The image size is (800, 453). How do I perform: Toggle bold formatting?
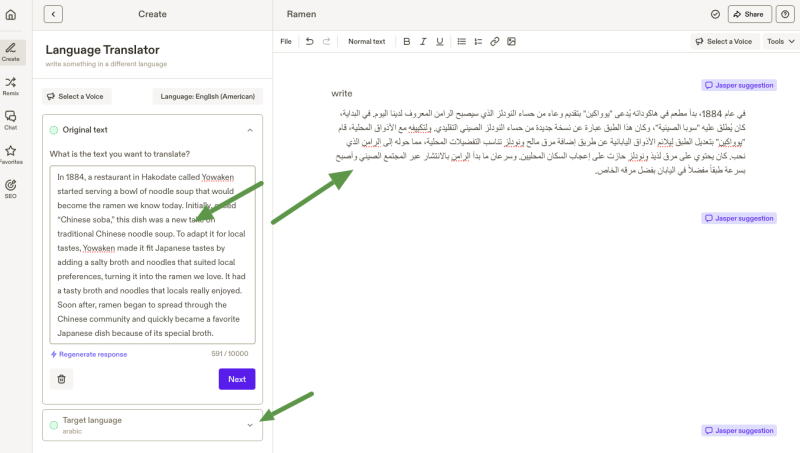(x=407, y=41)
